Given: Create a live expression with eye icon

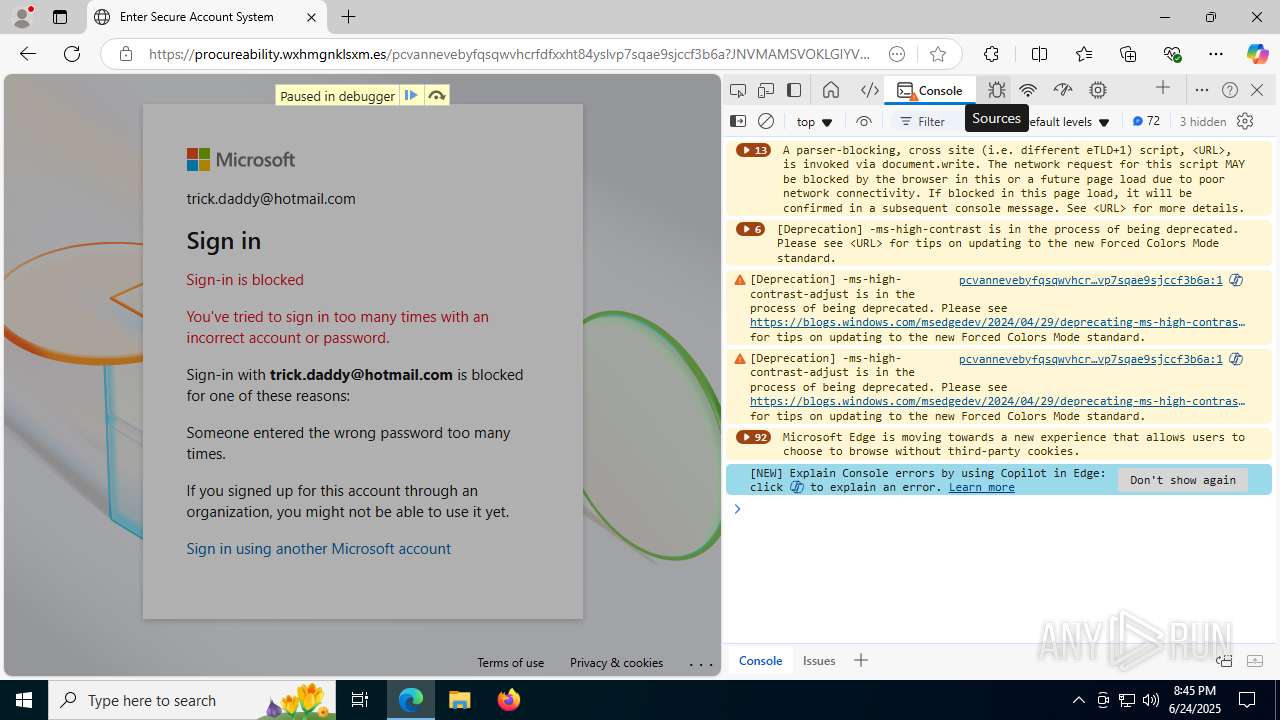Looking at the screenshot, I should [864, 121].
